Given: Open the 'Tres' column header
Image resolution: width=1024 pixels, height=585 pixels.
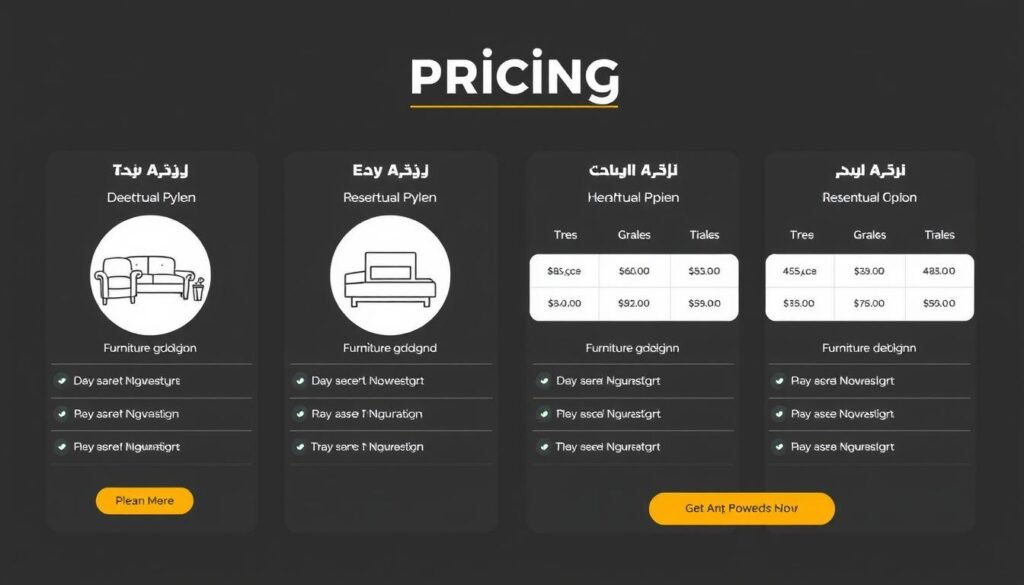Looking at the screenshot, I should point(565,235).
